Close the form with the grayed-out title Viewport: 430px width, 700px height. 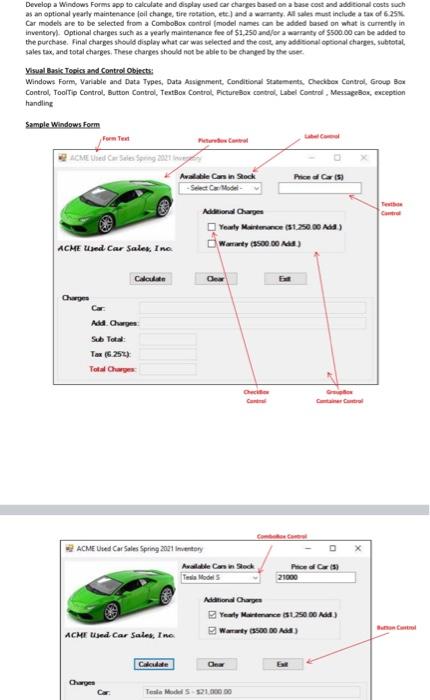tap(363, 158)
